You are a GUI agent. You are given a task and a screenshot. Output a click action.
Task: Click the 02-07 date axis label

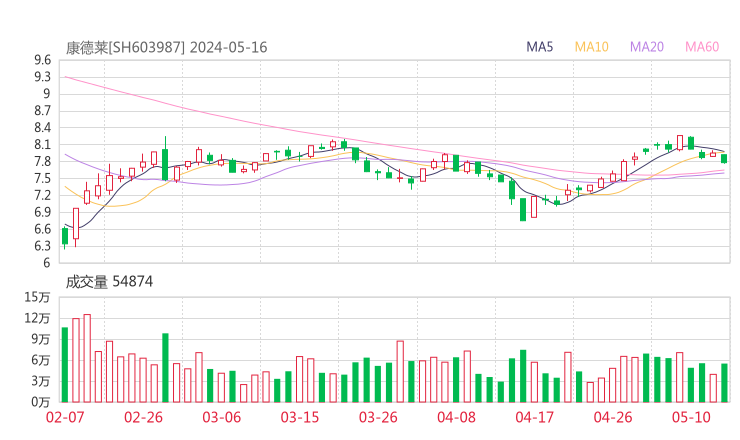pos(65,417)
